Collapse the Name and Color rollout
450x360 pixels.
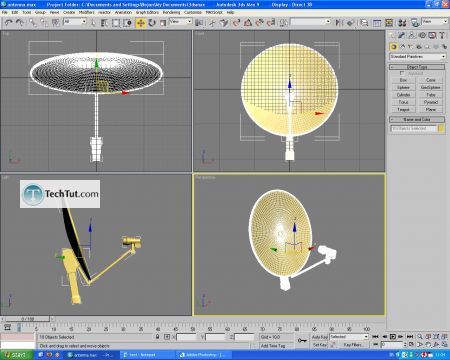[x=417, y=119]
